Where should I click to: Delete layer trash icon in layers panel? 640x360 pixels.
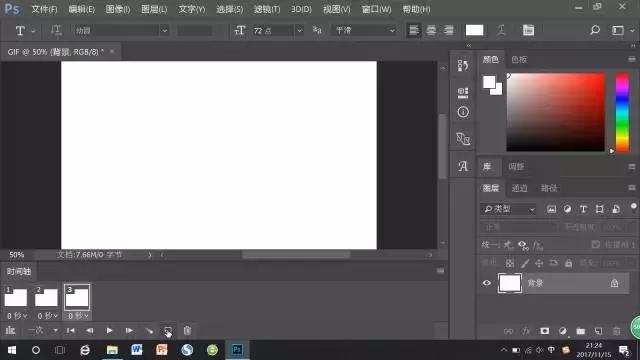click(616, 331)
